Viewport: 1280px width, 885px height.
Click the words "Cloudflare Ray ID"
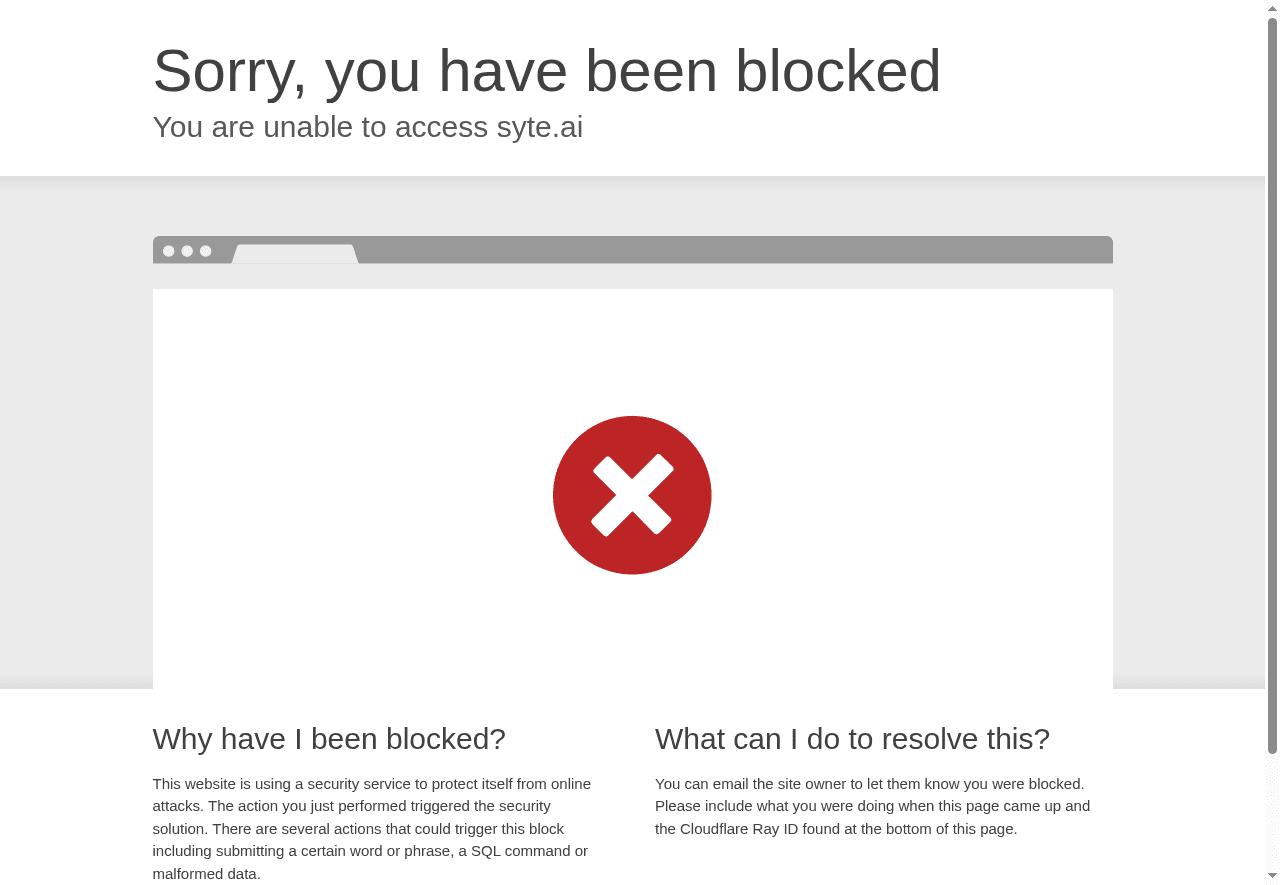(741, 829)
